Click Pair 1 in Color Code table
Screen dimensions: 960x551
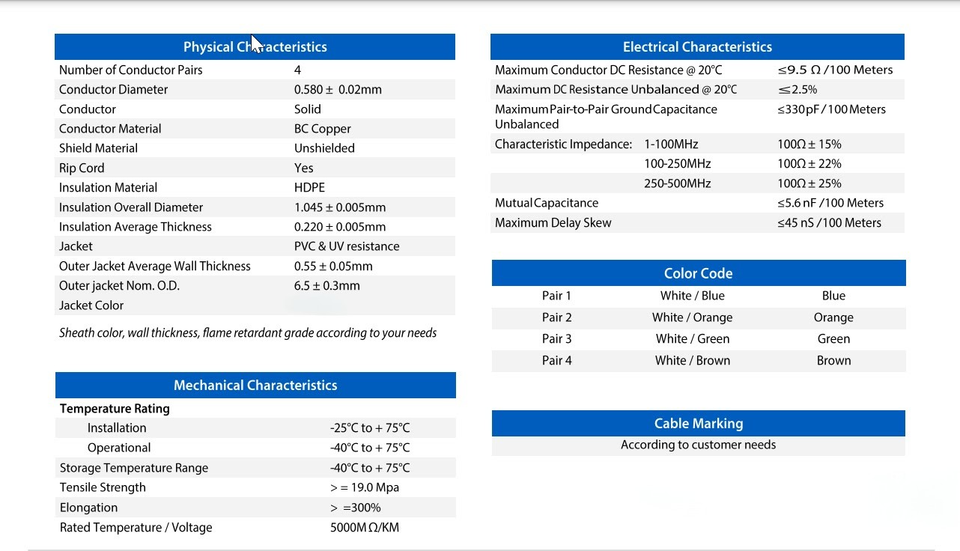click(557, 296)
